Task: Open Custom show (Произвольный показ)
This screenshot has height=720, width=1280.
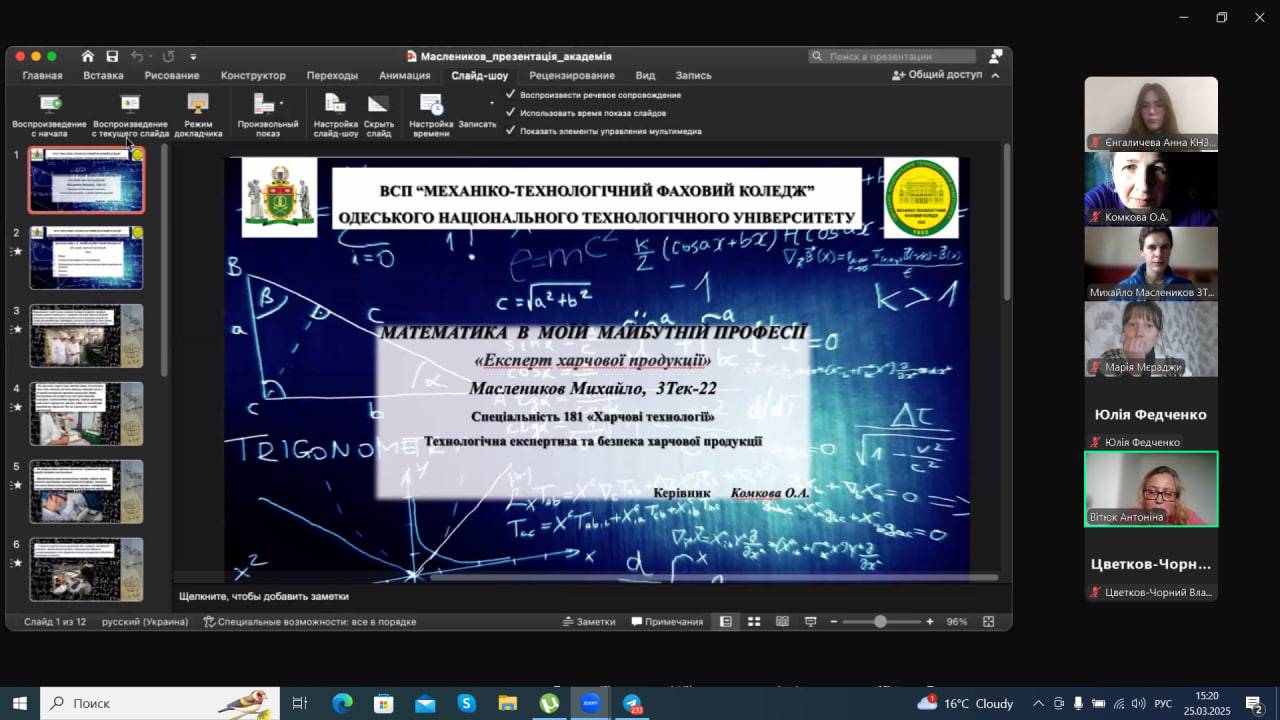Action: point(266,115)
